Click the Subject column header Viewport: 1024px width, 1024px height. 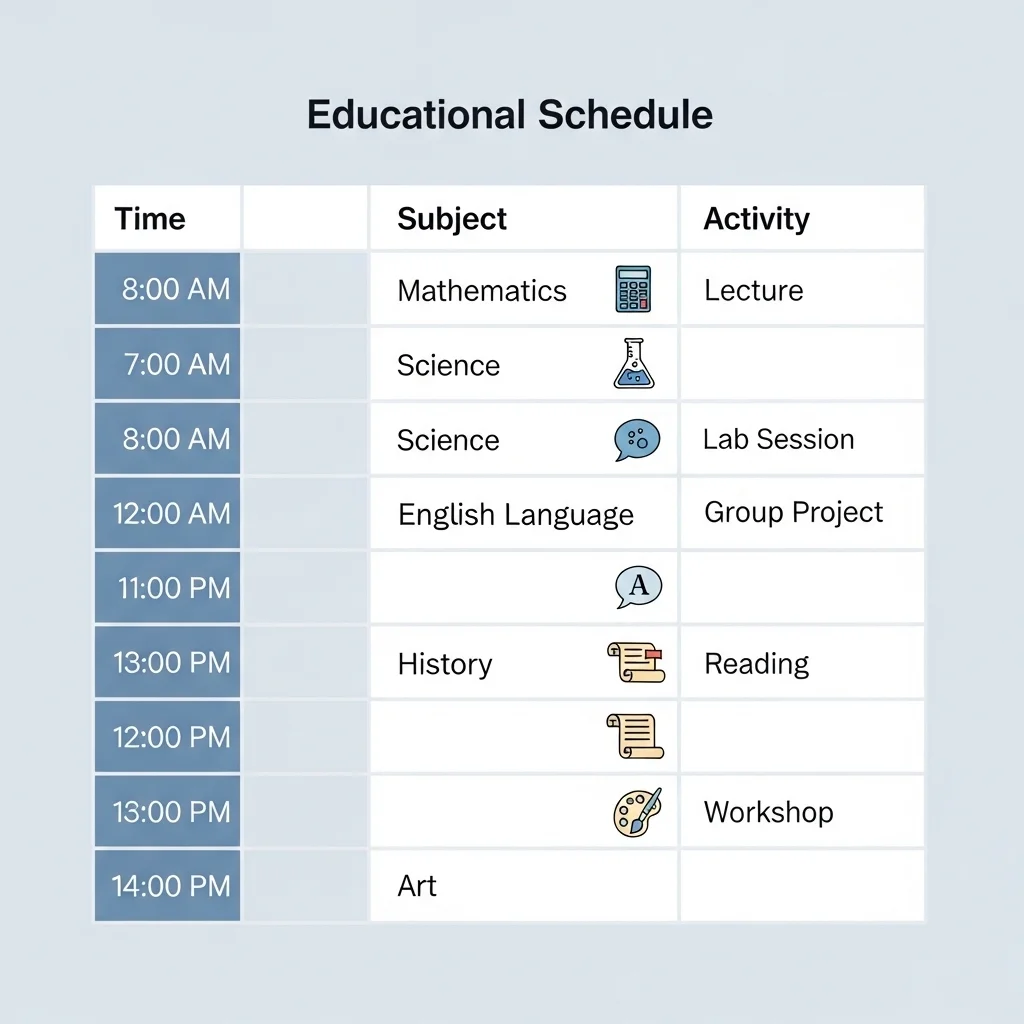[451, 219]
